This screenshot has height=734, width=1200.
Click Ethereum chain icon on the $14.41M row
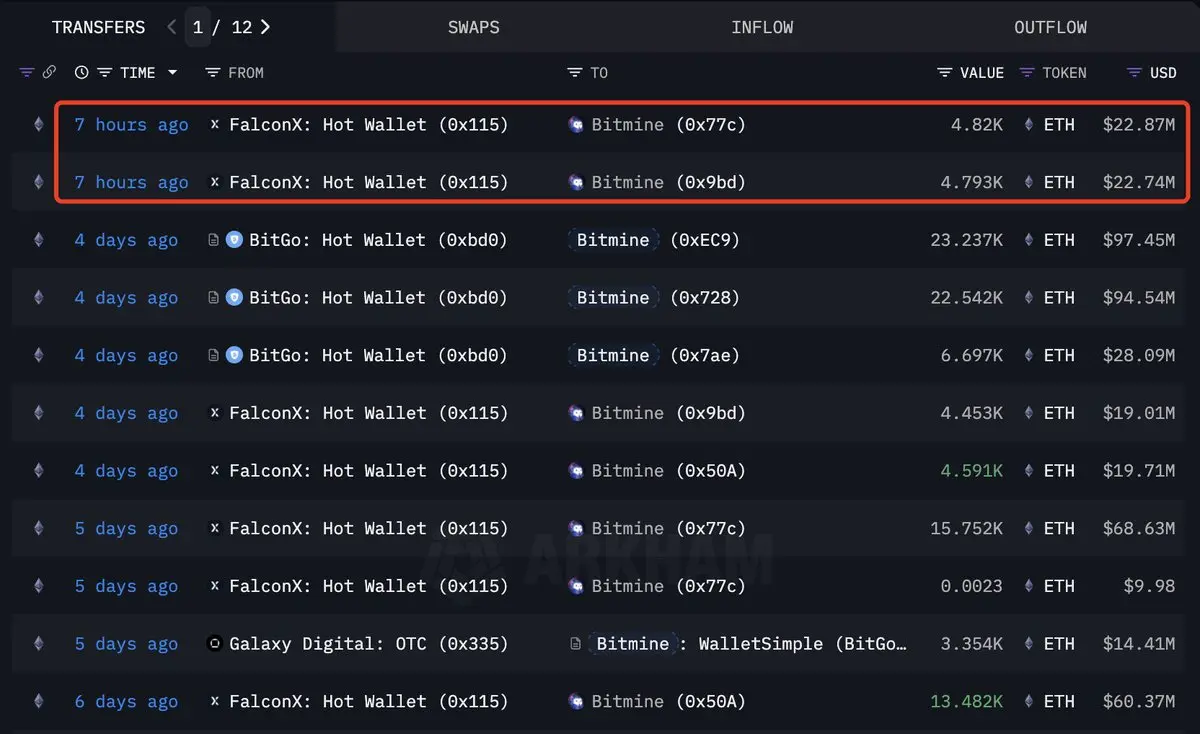pyautogui.click(x=39, y=644)
